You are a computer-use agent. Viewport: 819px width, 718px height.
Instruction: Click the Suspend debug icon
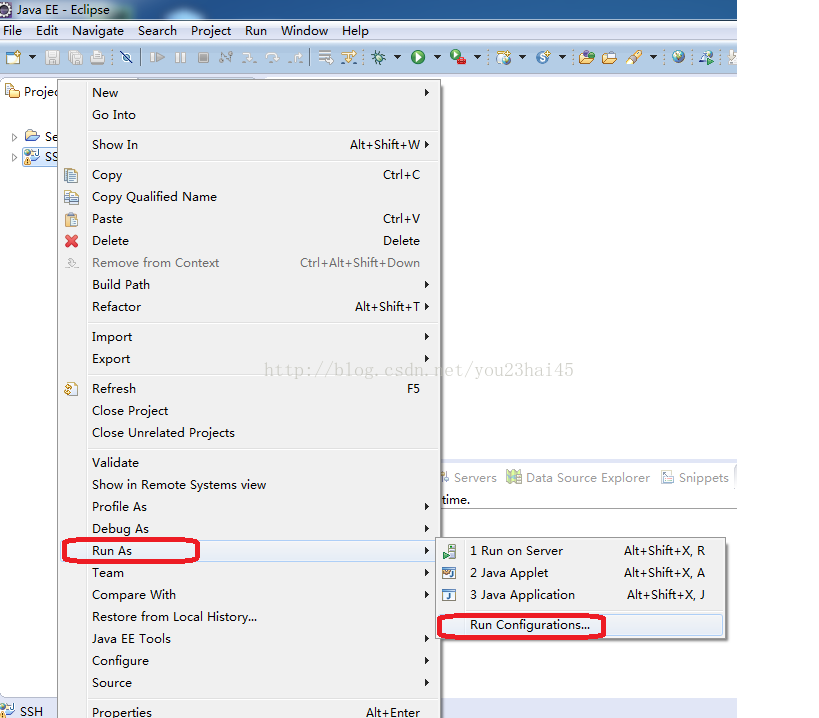[180, 57]
